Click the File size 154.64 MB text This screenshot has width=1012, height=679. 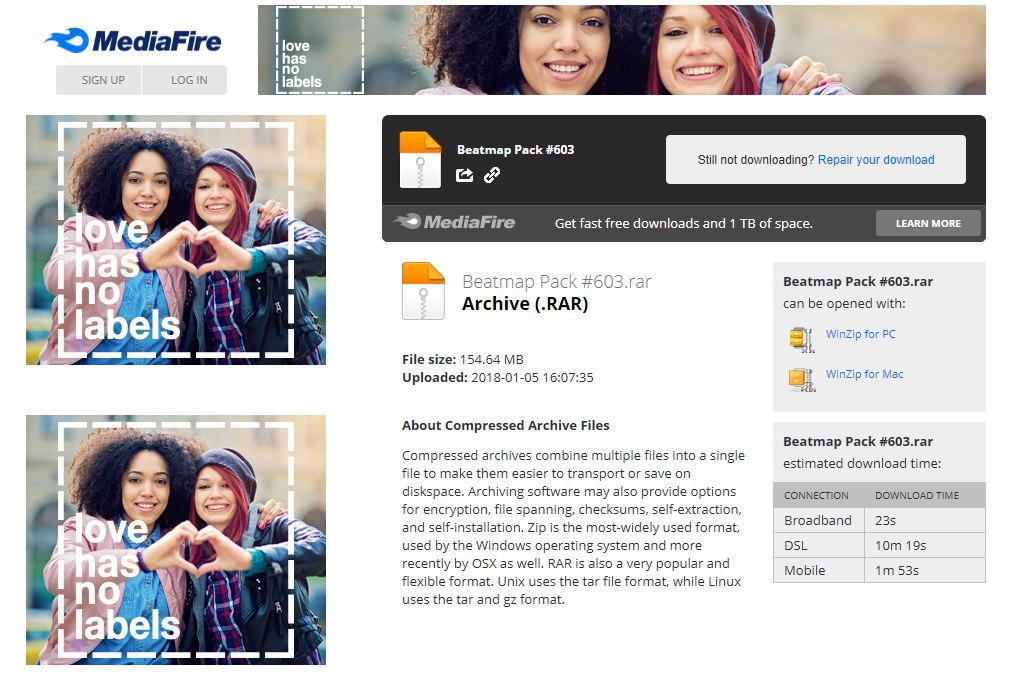coord(463,360)
